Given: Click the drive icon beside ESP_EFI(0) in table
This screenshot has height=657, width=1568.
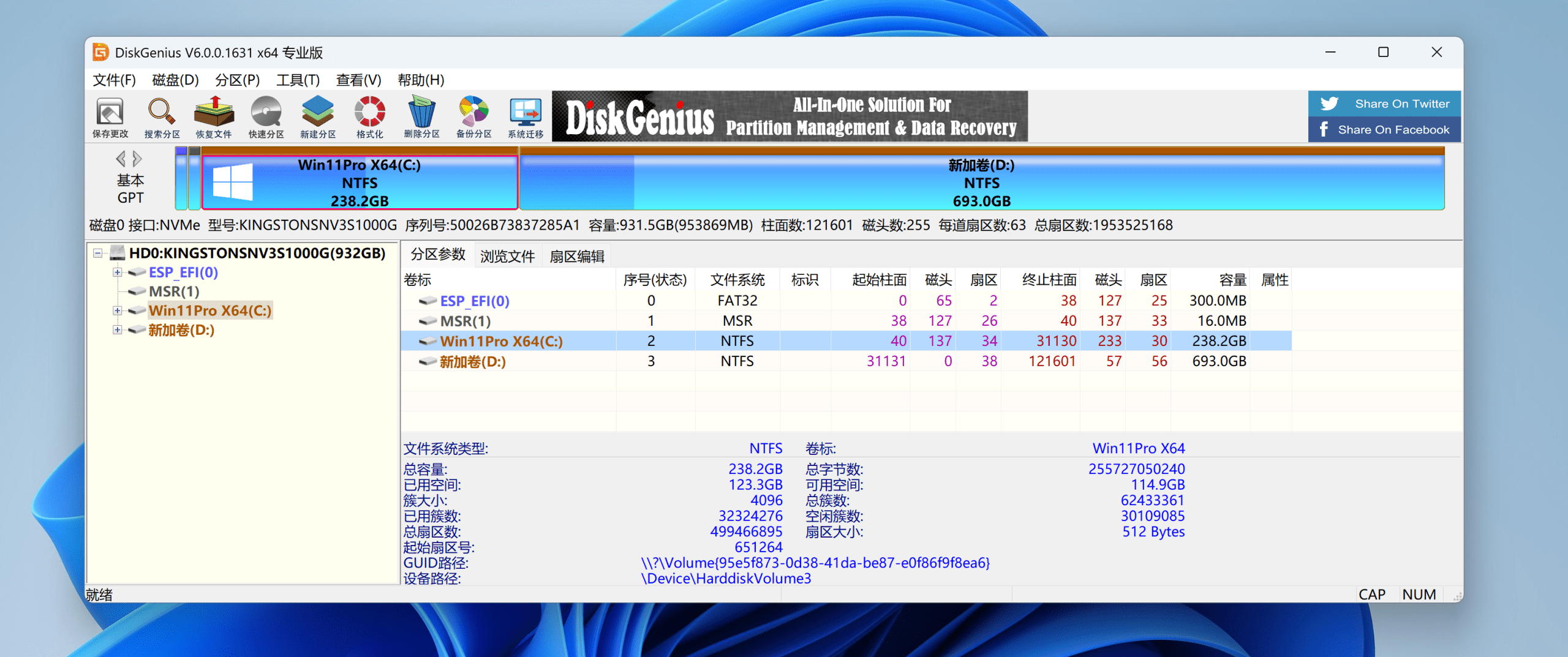Looking at the screenshot, I should click(x=427, y=301).
